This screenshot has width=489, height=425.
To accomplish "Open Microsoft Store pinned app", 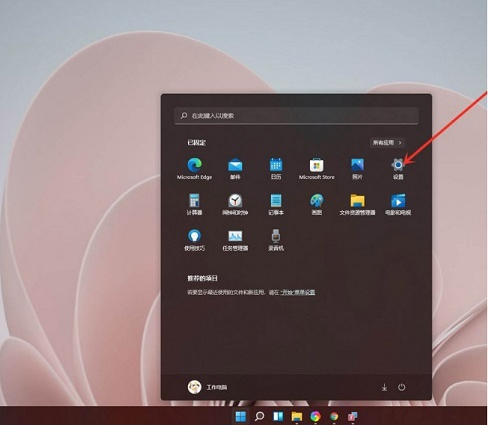I will (316, 169).
